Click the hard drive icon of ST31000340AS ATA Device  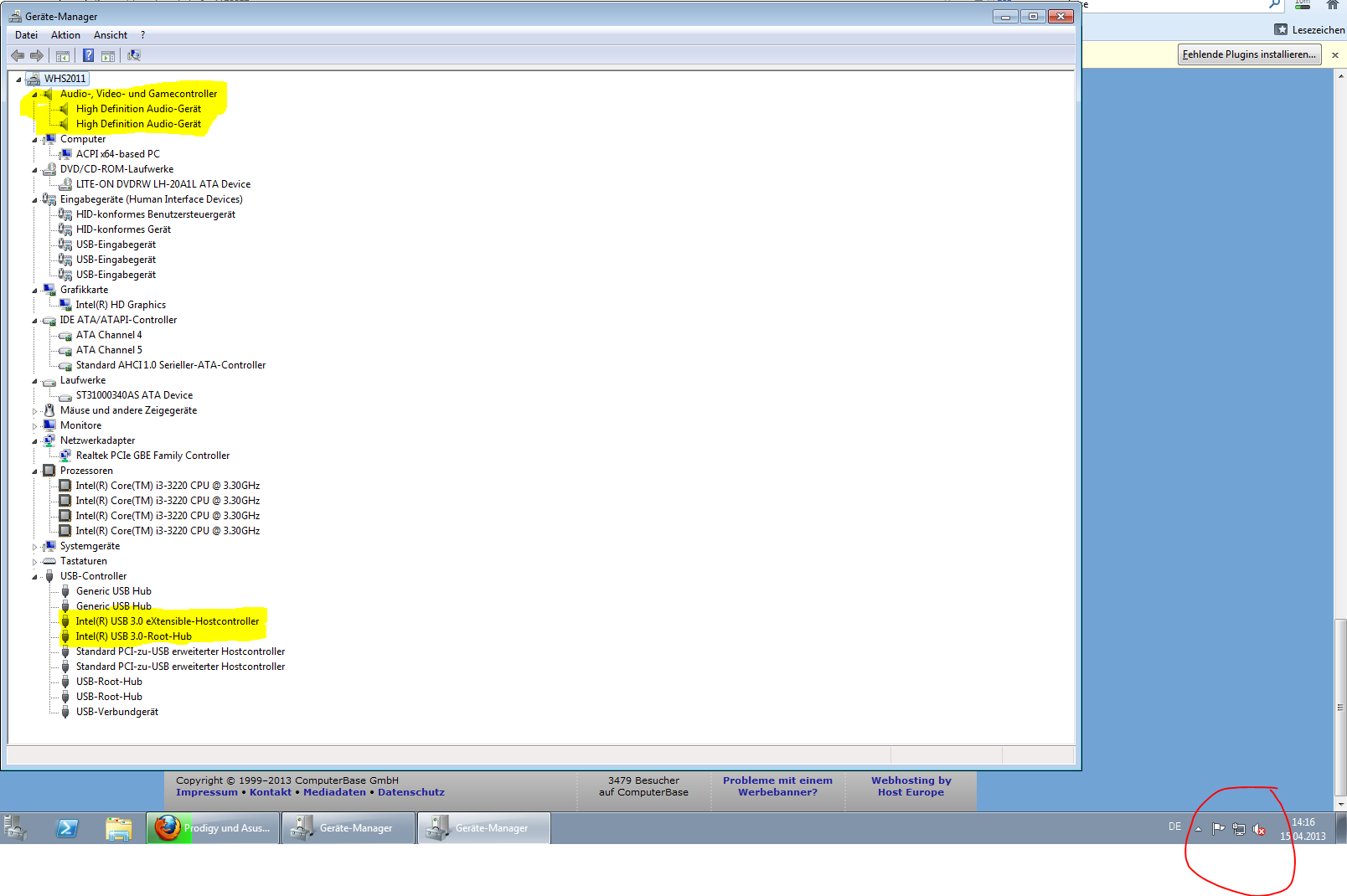coord(65,396)
